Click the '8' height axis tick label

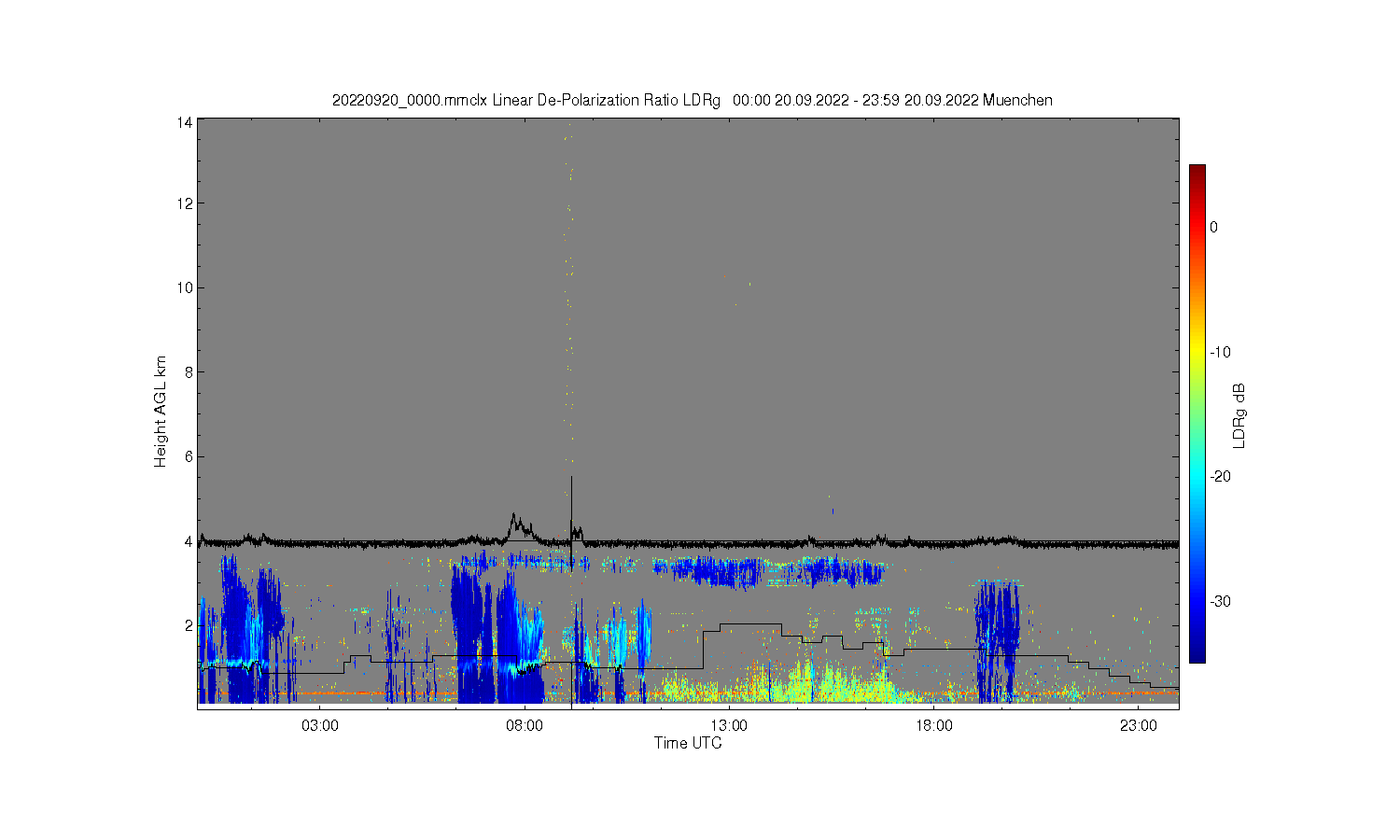tap(189, 371)
